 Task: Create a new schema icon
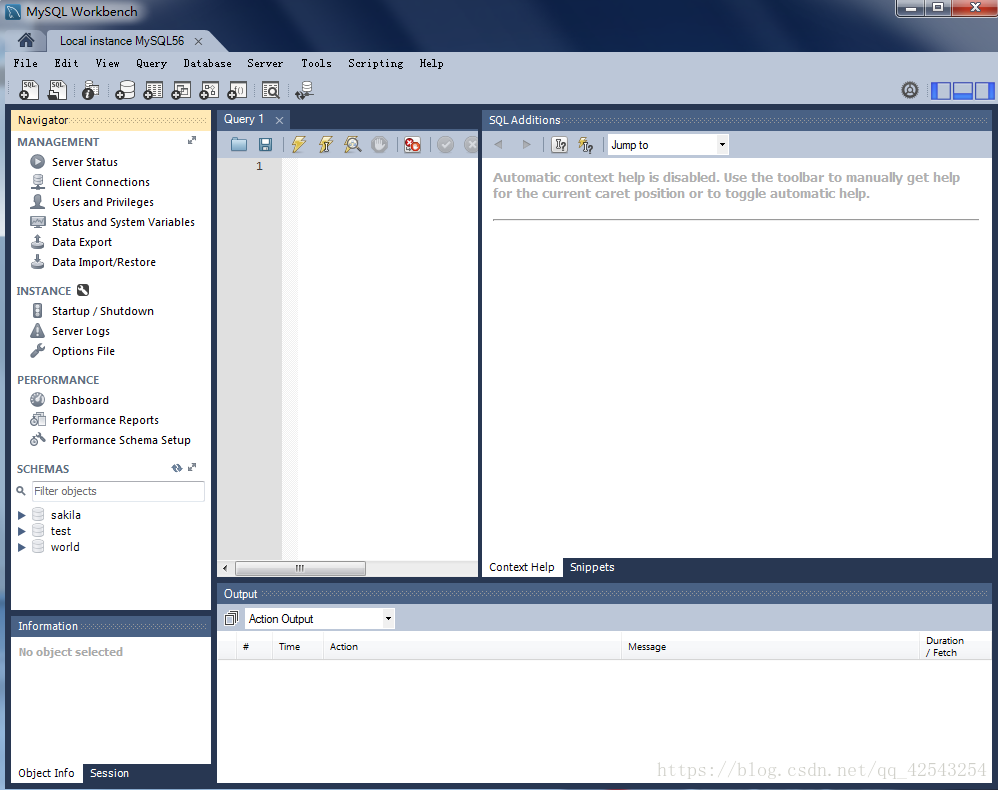point(125,90)
